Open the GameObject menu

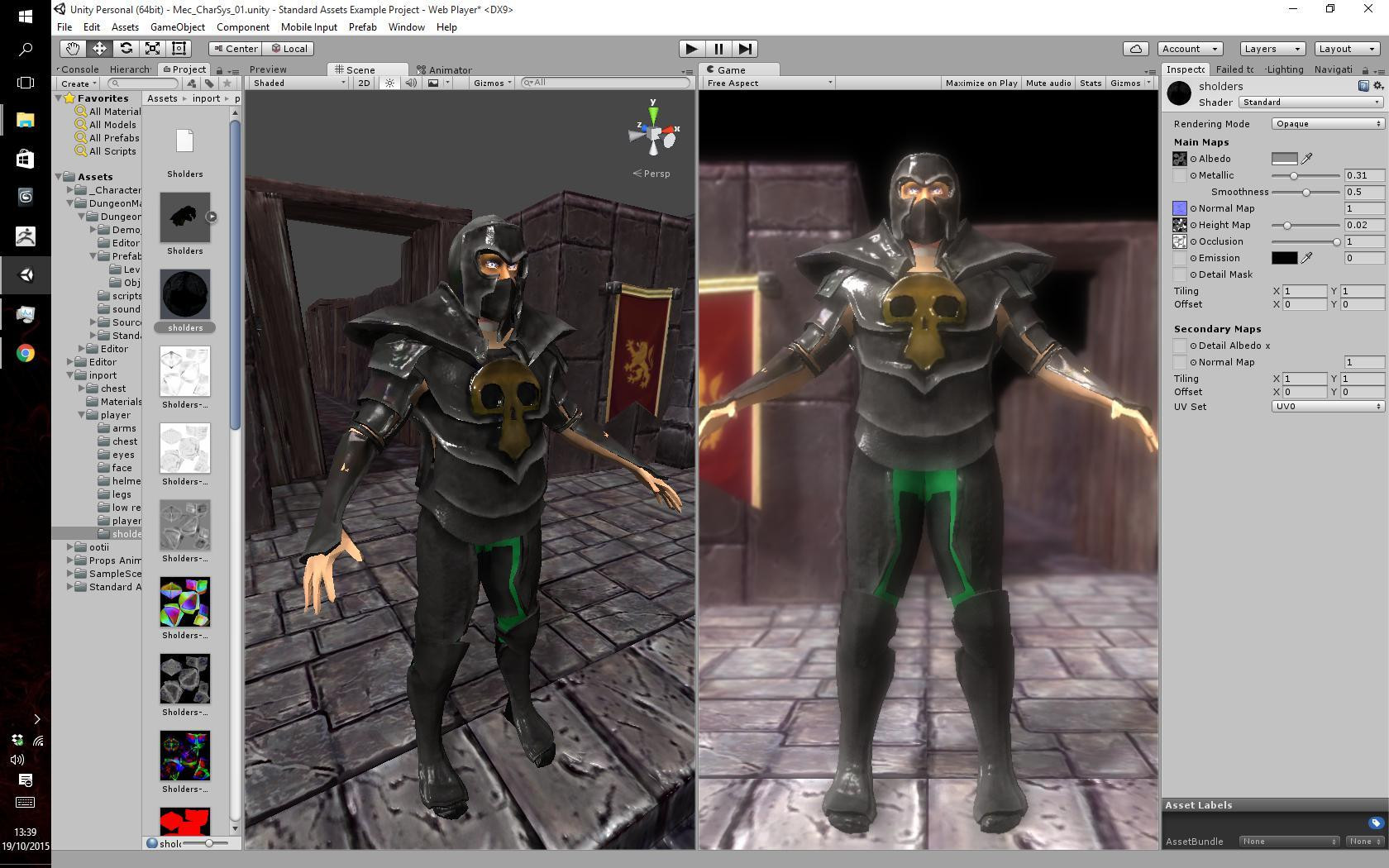tap(178, 27)
